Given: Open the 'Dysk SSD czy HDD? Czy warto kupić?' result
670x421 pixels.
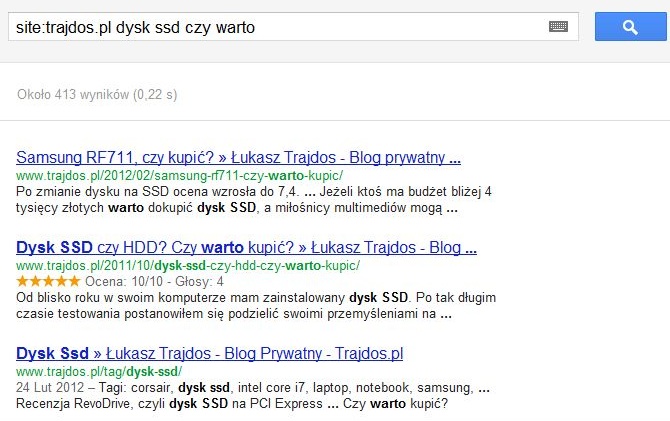Looking at the screenshot, I should (x=247, y=247).
